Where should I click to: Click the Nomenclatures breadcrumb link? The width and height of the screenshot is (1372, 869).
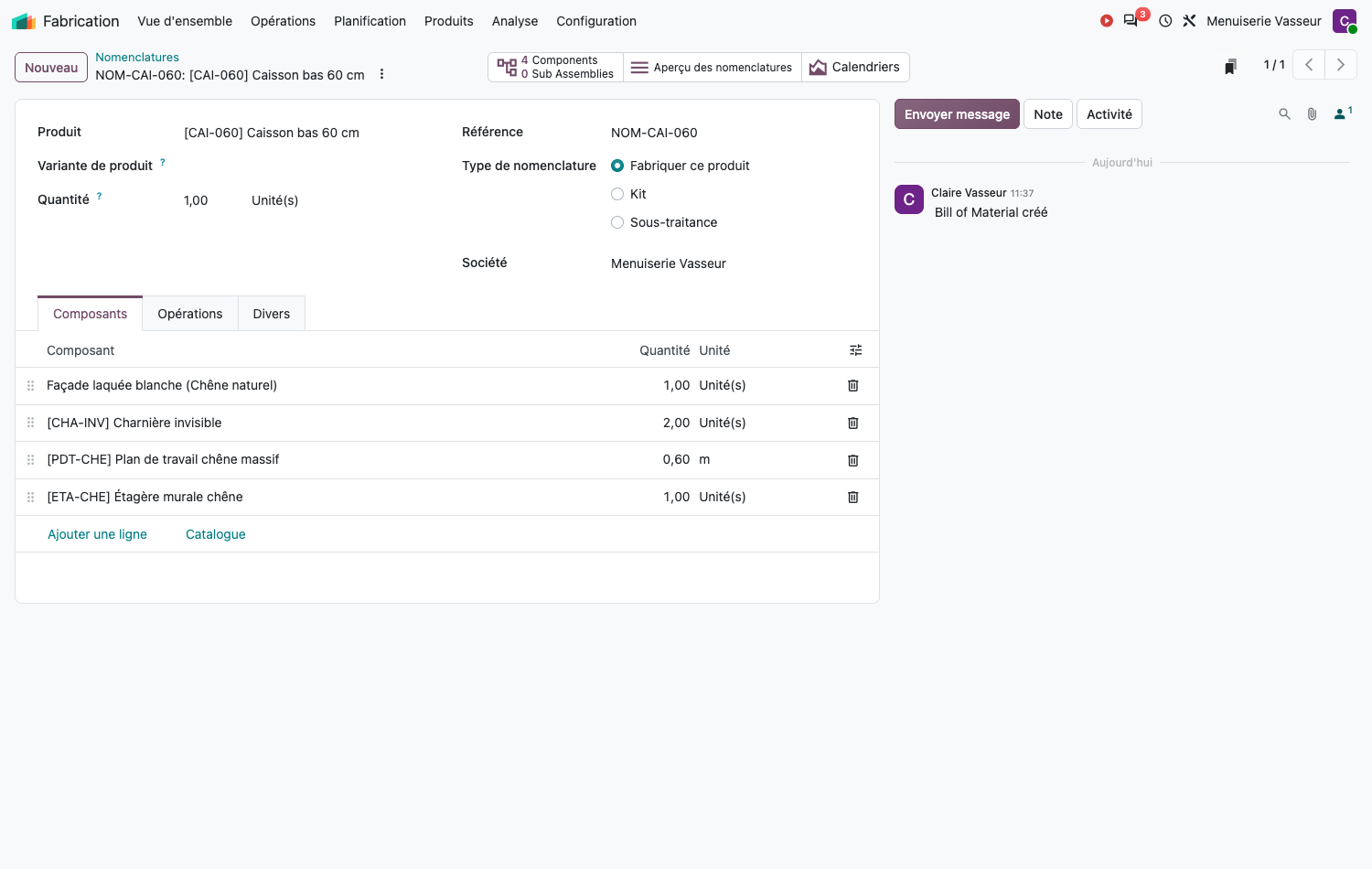click(137, 57)
